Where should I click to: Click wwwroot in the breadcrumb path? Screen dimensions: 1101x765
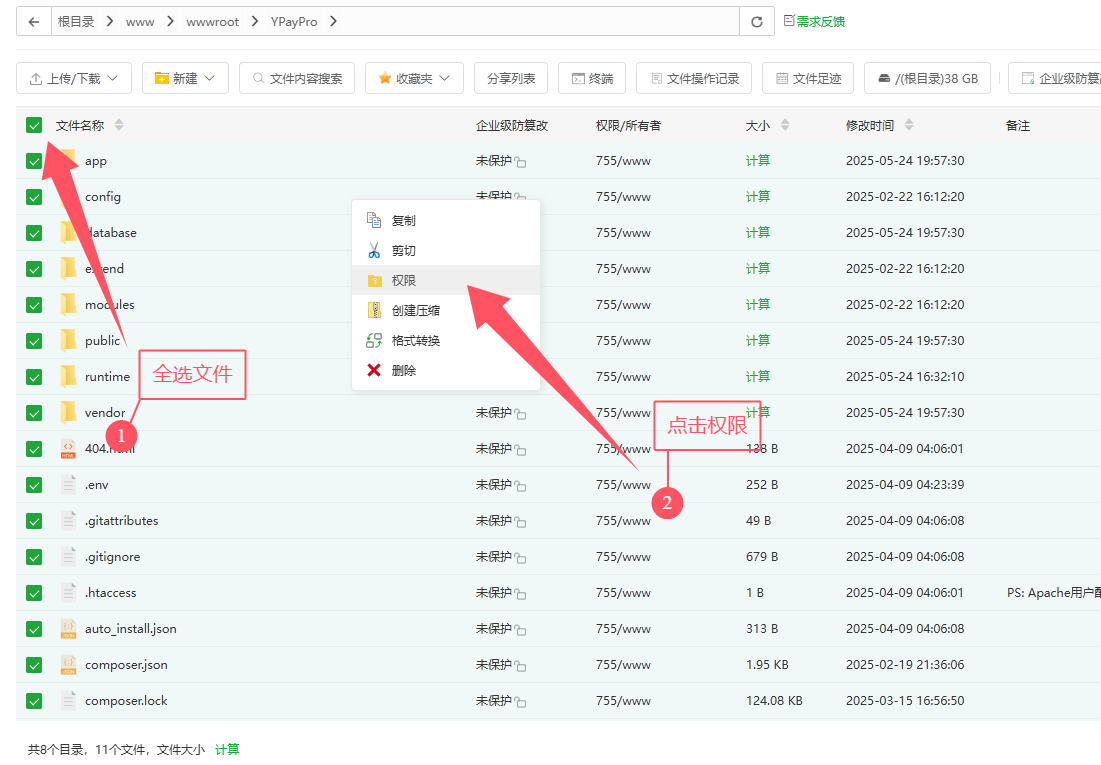(212, 22)
